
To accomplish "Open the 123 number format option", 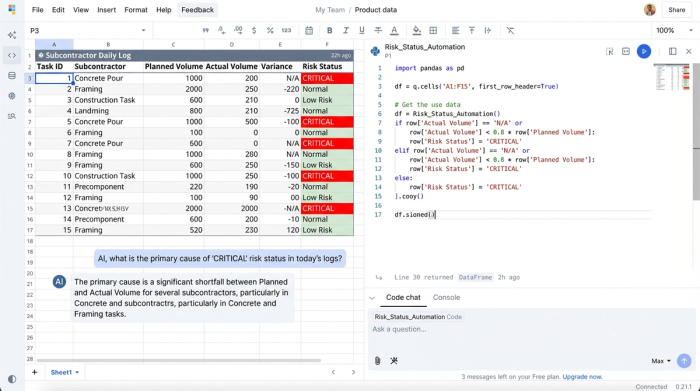I will [286, 30].
